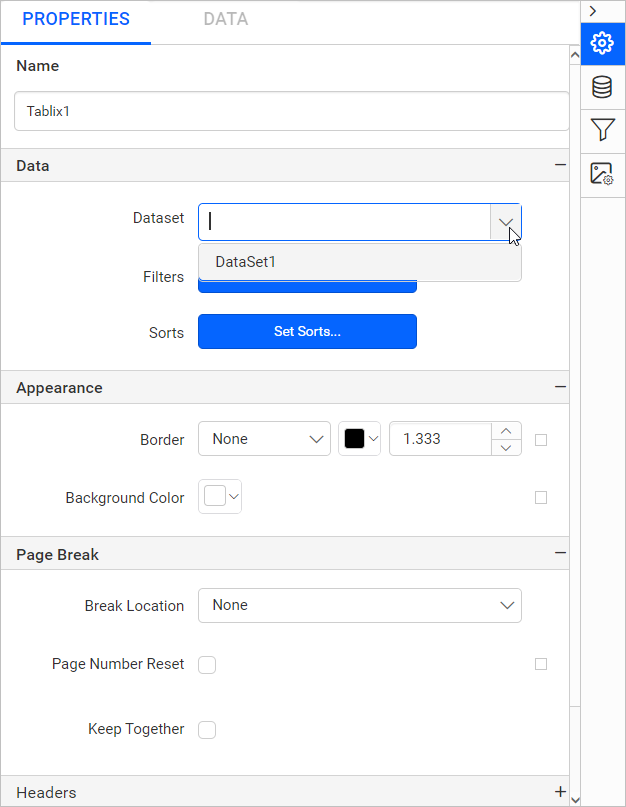Image resolution: width=626 pixels, height=807 pixels.
Task: Switch to the DATA tab
Action: tap(225, 20)
